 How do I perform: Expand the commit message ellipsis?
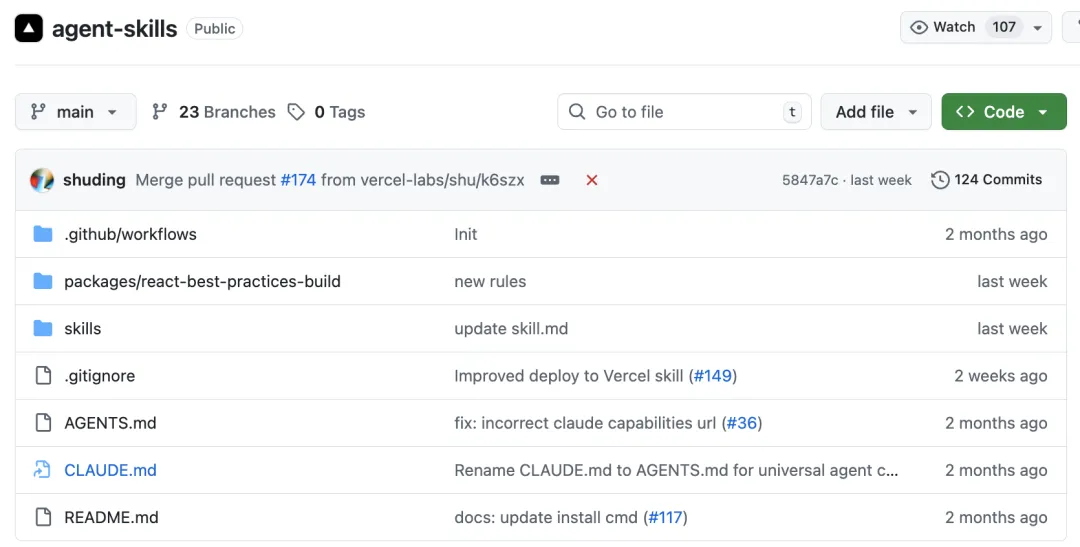(550, 180)
